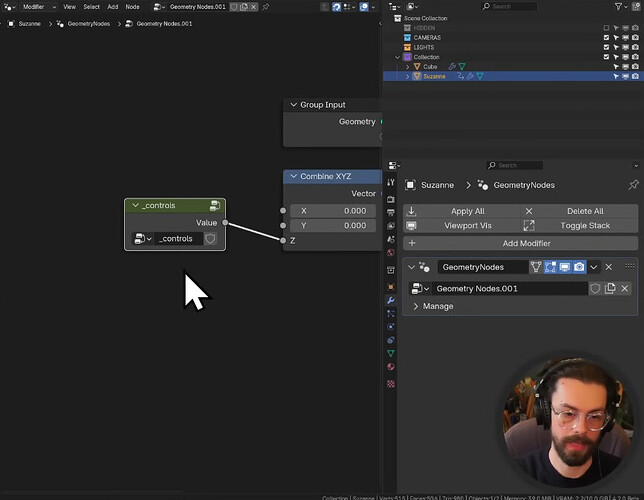Click the modifier wrench icon on Cube row
The height and width of the screenshot is (500, 644).
452,67
